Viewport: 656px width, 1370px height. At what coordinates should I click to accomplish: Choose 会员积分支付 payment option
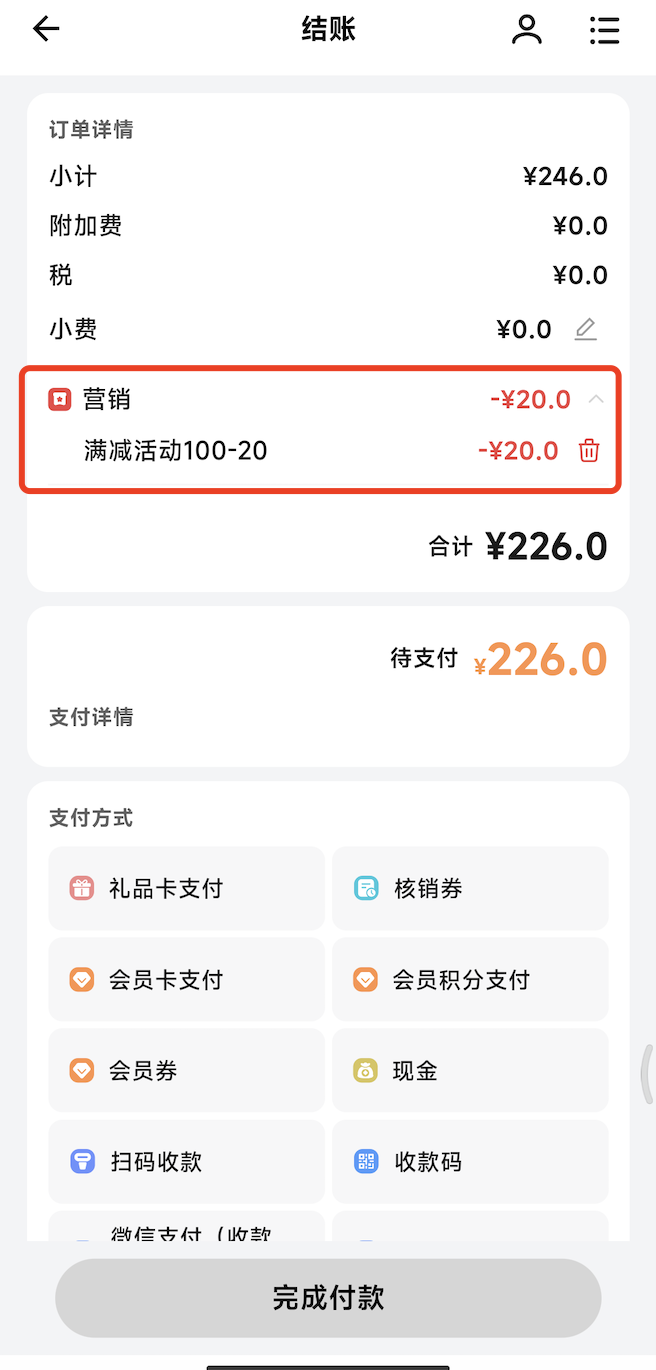(x=470, y=979)
